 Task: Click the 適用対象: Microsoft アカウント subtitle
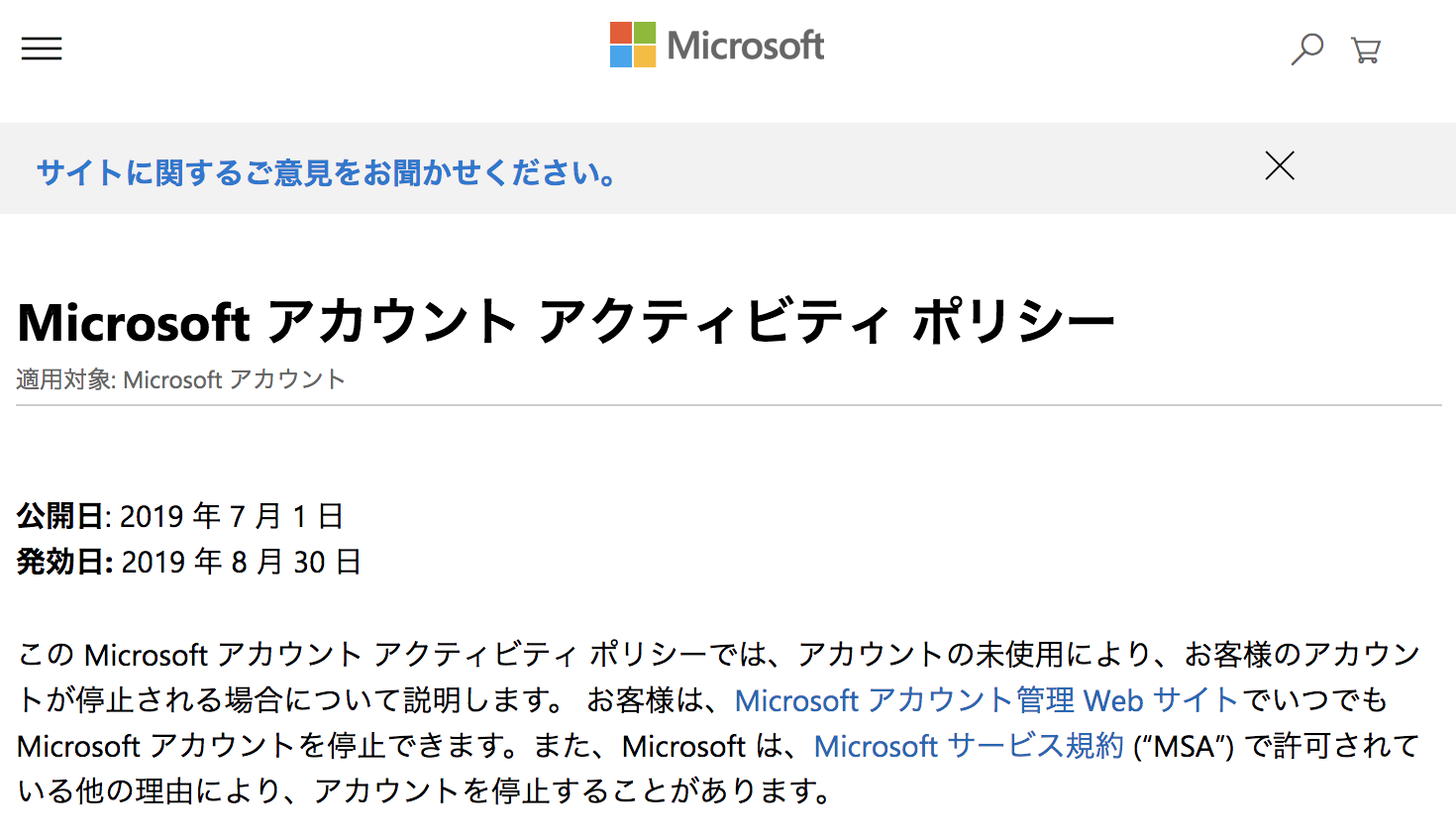tap(180, 379)
